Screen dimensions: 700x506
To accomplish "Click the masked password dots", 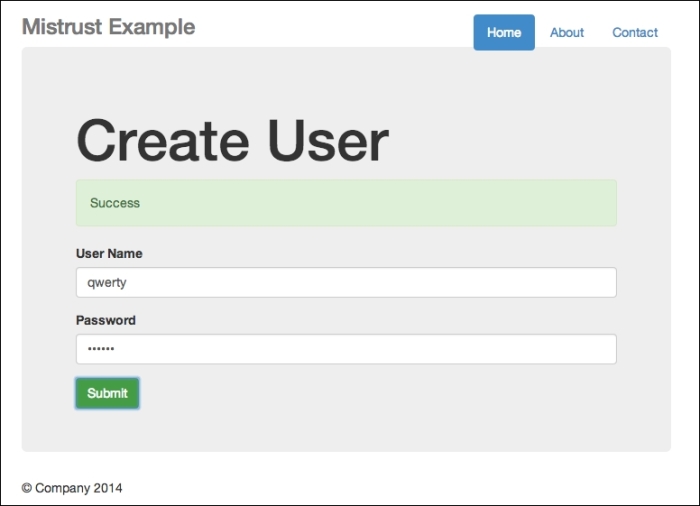I will [101, 349].
